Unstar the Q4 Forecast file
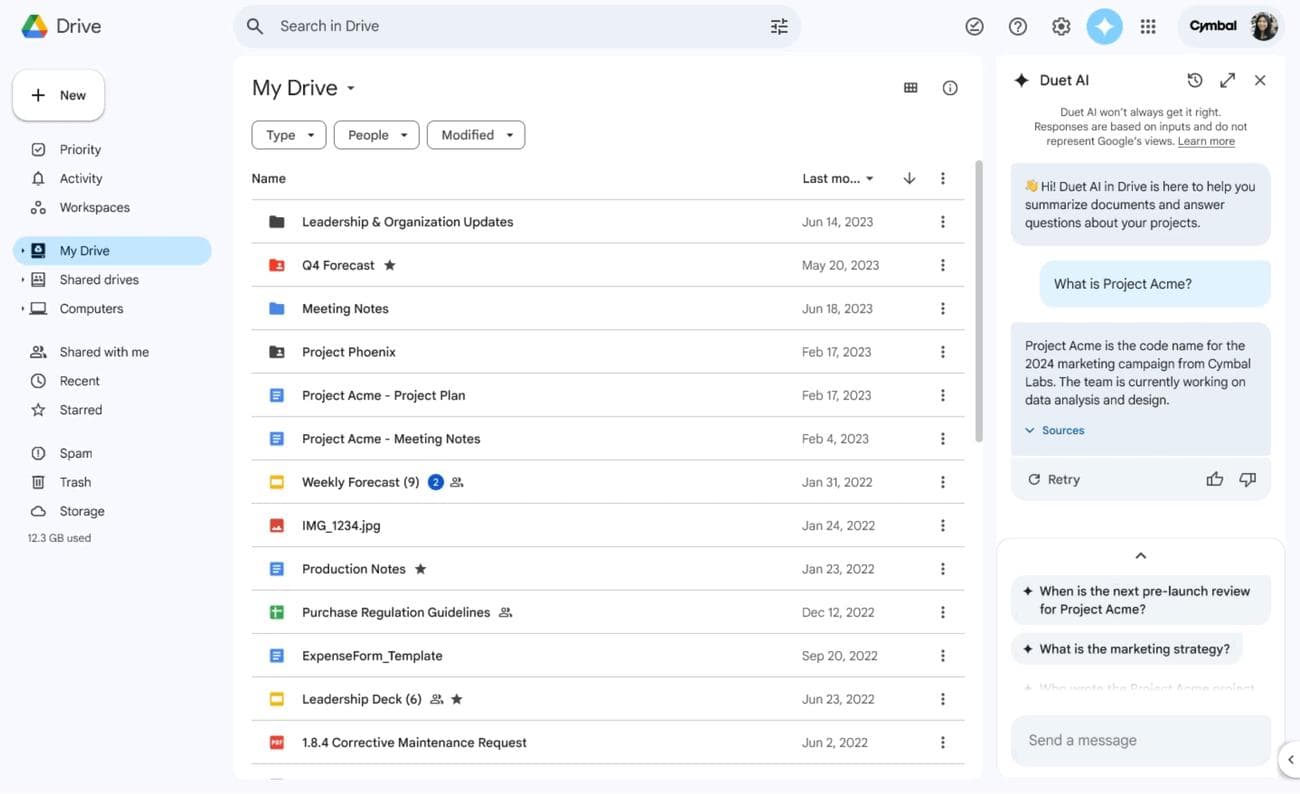The width and height of the screenshot is (1300, 794). [x=389, y=265]
